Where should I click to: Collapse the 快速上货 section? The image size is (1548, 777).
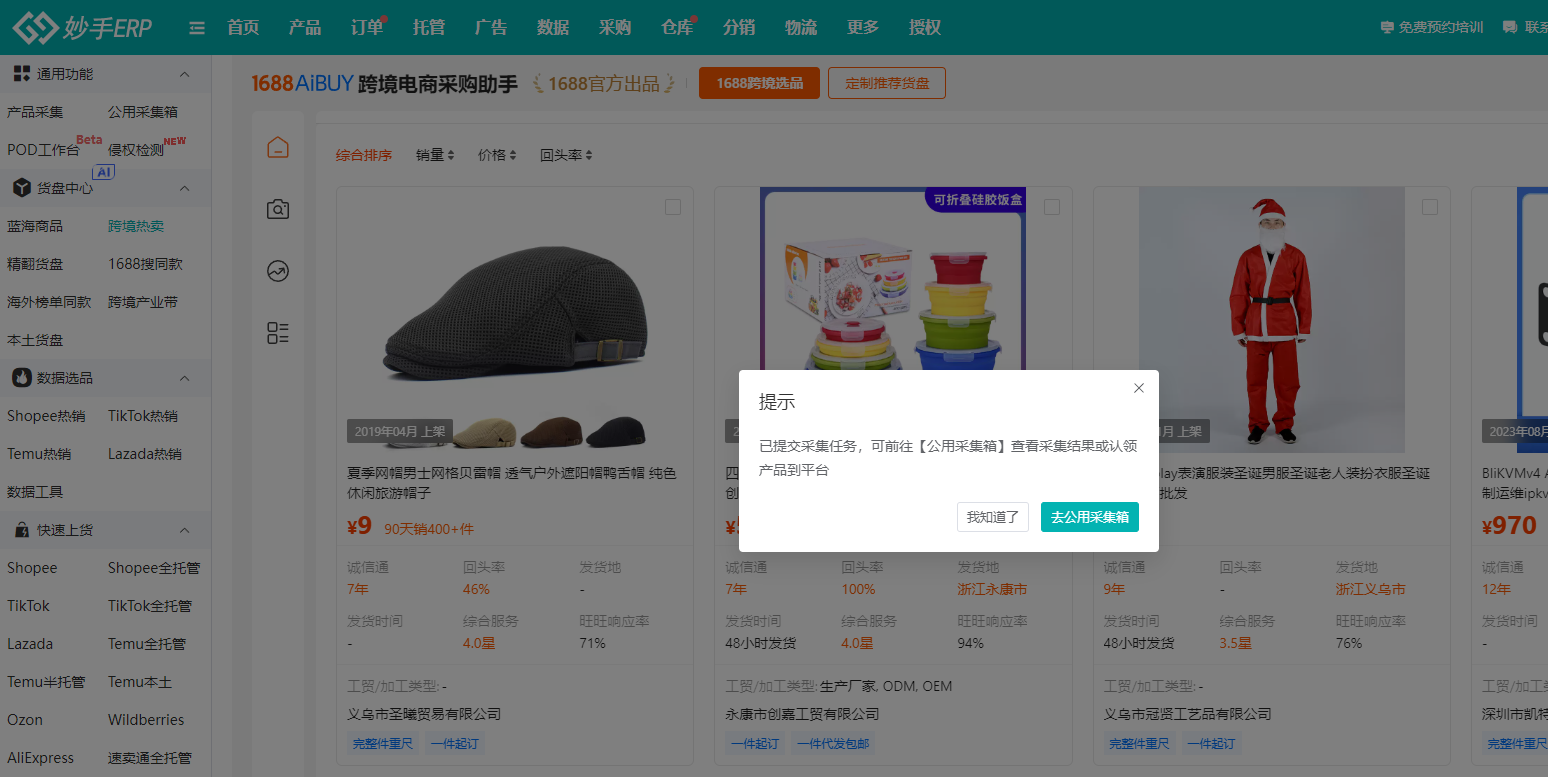click(184, 530)
